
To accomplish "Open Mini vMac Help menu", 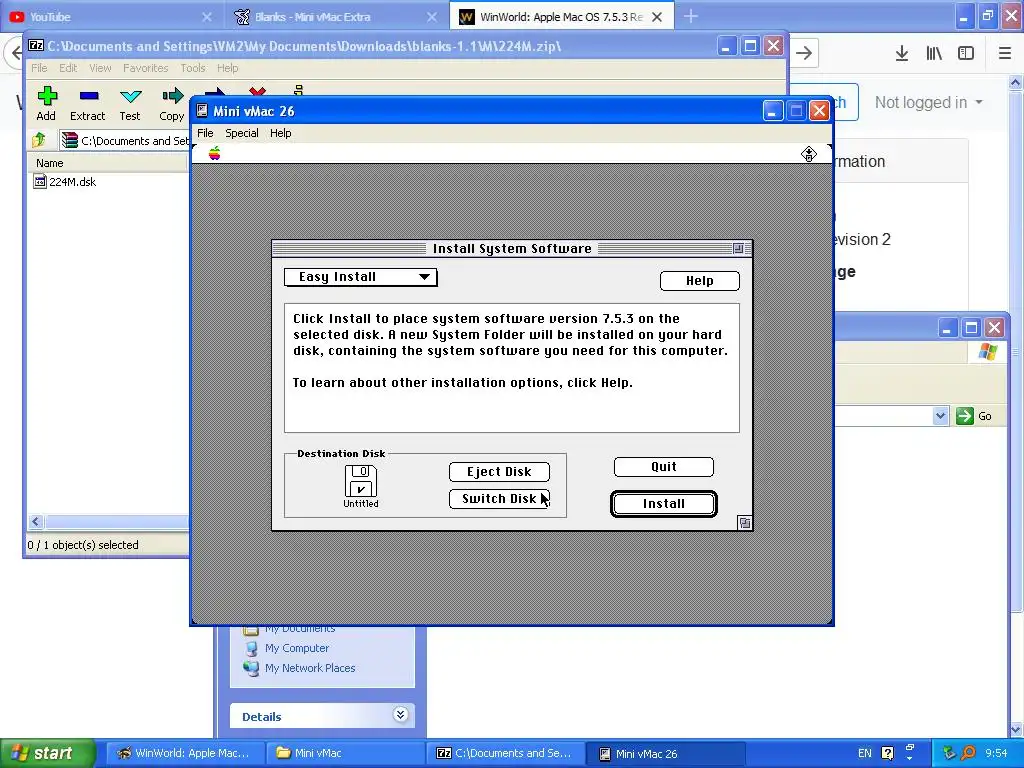I will coord(280,133).
